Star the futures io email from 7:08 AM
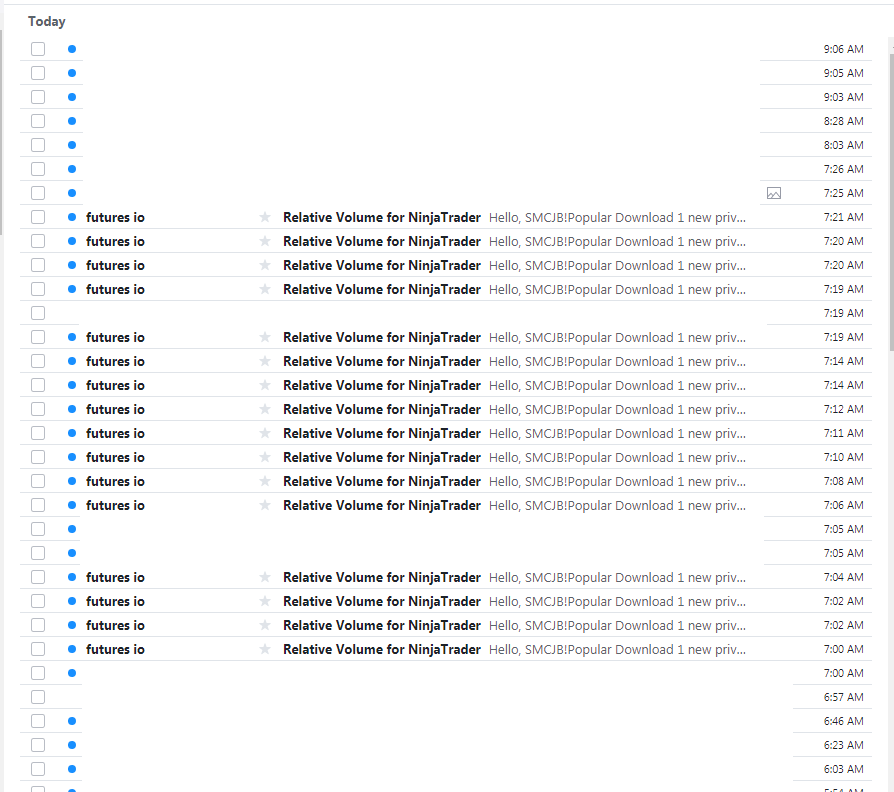894x792 pixels. pyautogui.click(x=265, y=481)
